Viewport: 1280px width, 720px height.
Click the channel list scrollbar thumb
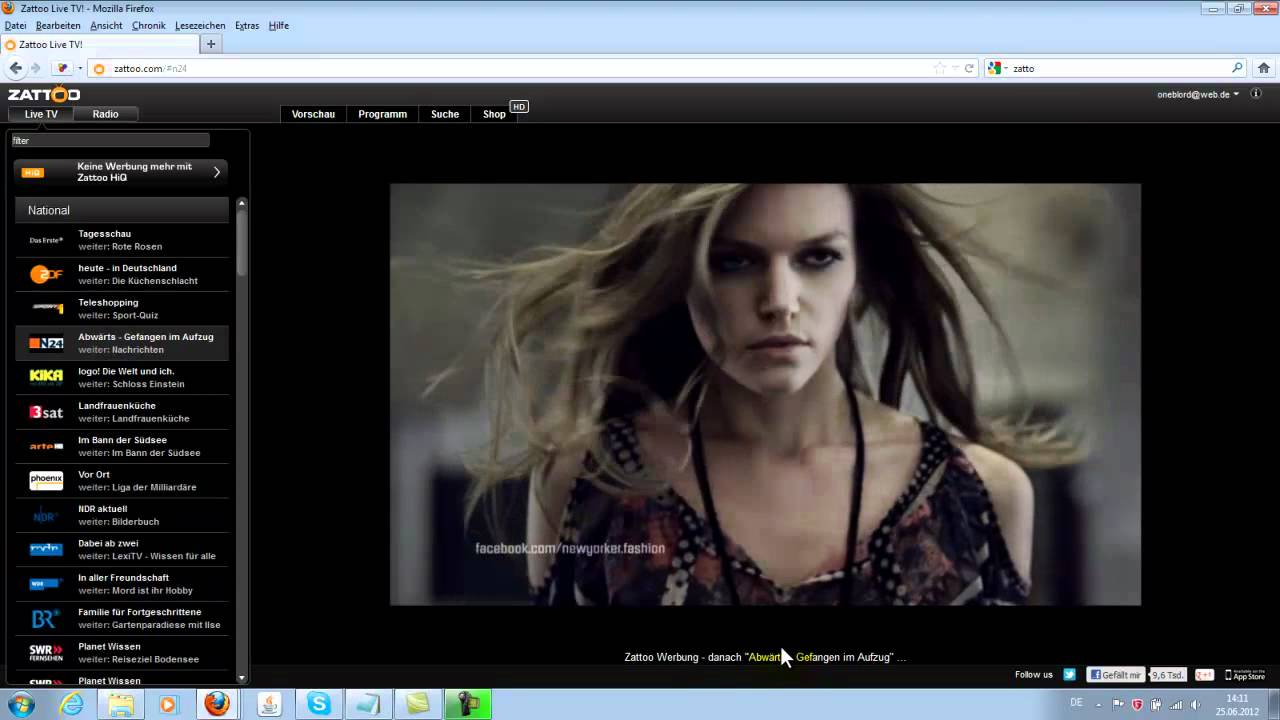(x=241, y=243)
